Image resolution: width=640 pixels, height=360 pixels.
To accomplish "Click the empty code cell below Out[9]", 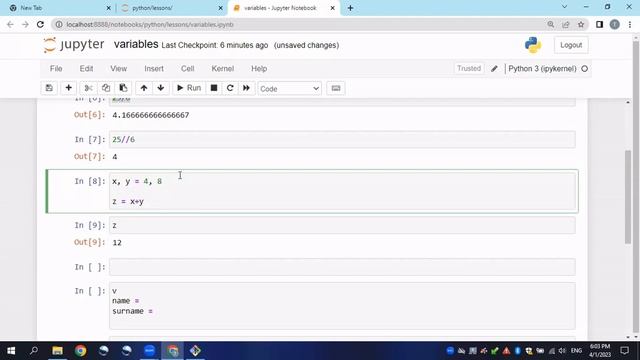I will coord(342,267).
